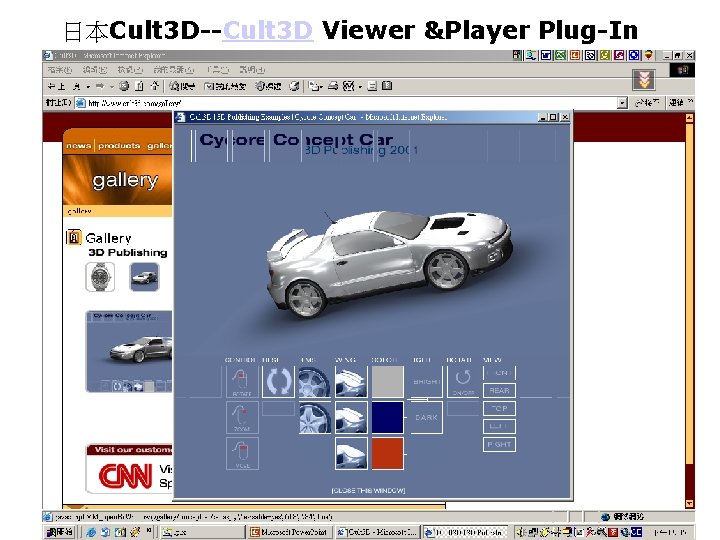Image resolution: width=720 pixels, height=540 pixels.
Task: Click the browser Favorites toolbar button
Action: pos(225,86)
